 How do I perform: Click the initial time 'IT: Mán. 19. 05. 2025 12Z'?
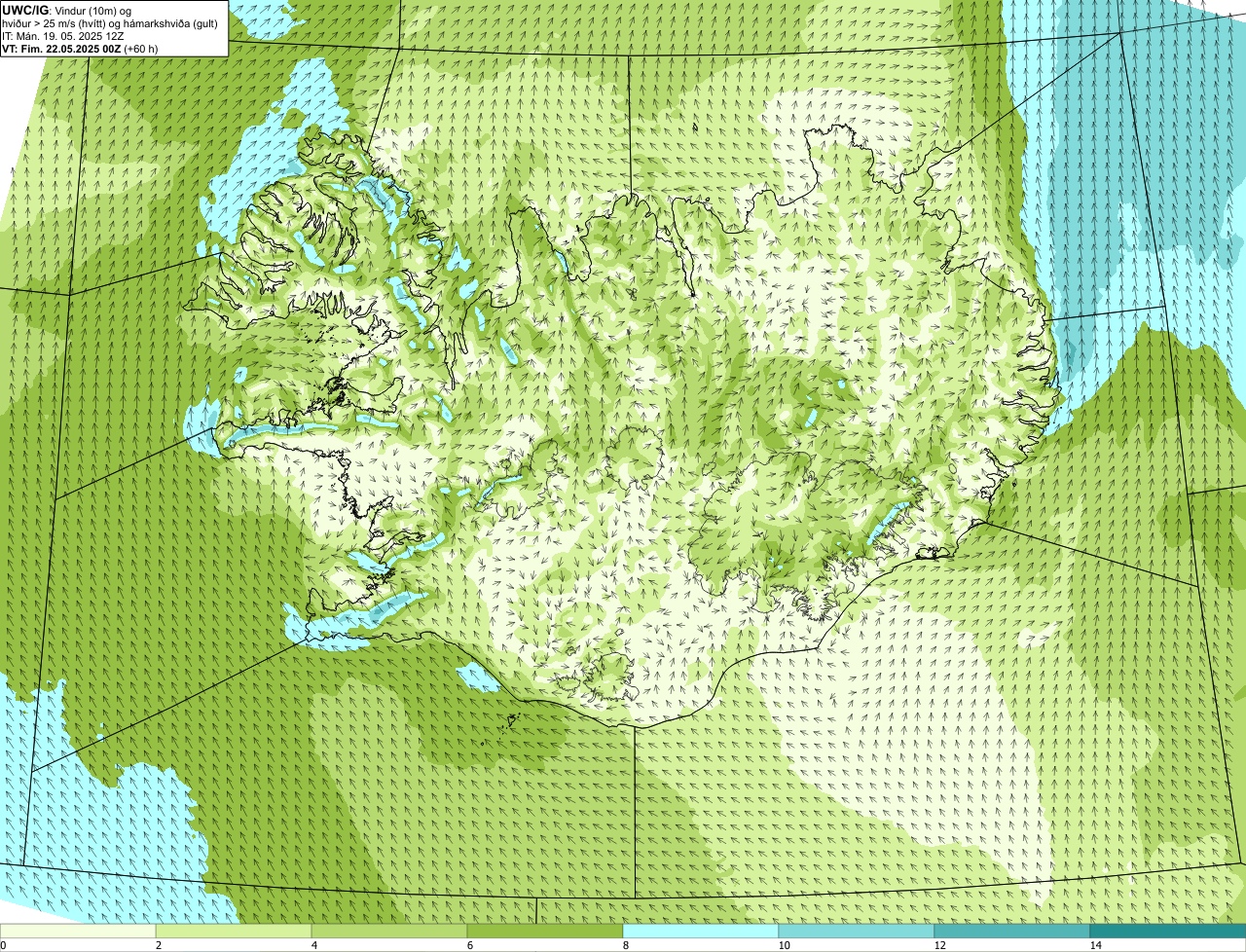tap(63, 36)
